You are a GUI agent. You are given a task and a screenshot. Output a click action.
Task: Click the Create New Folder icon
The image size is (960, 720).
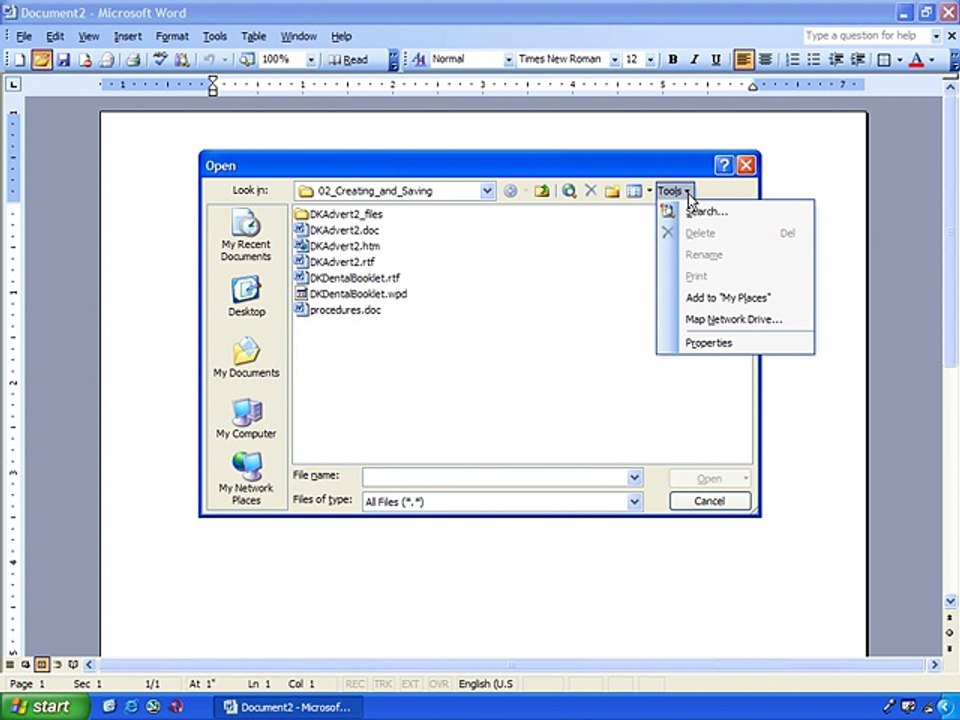[x=612, y=191]
